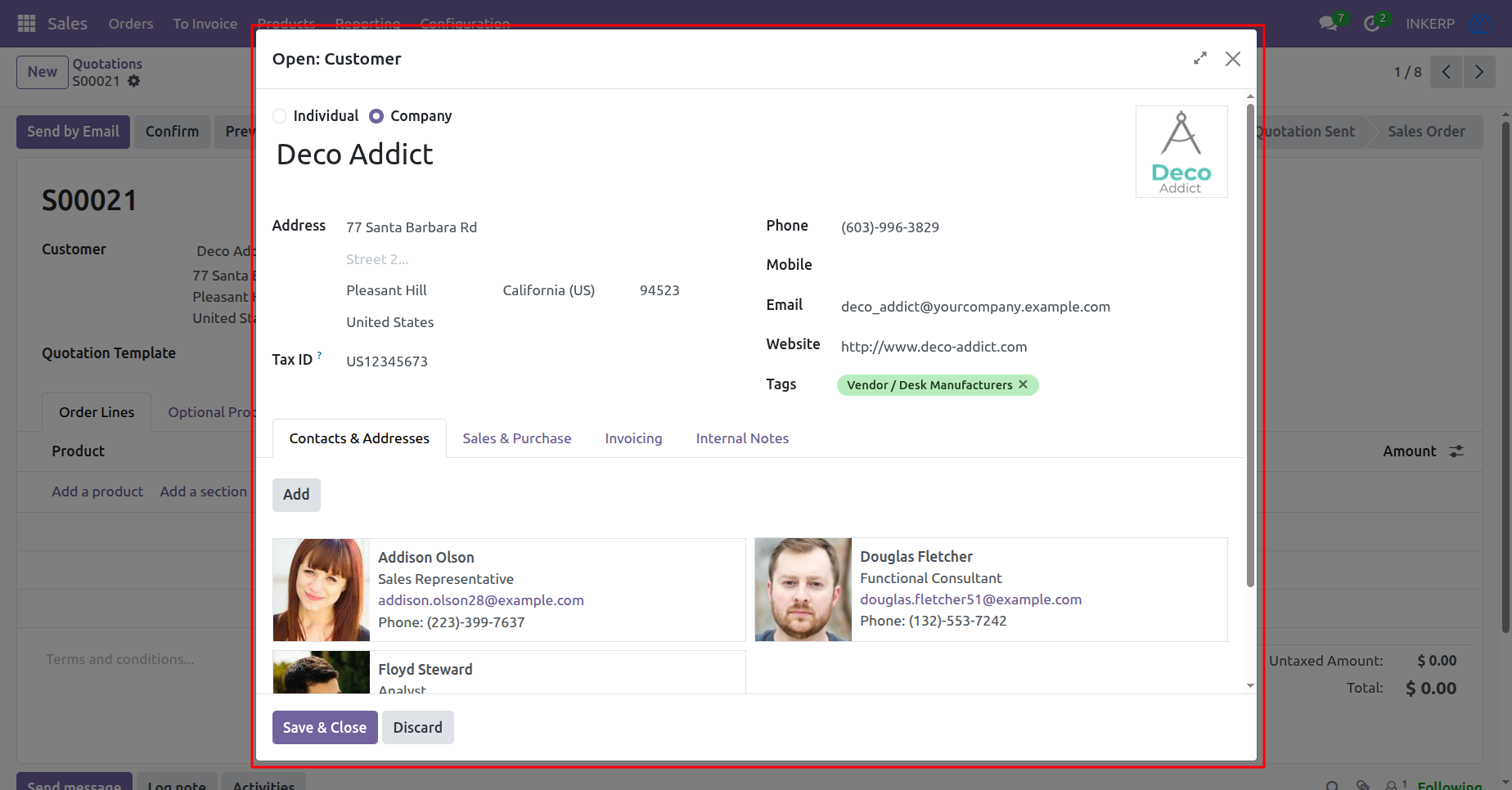The height and width of the screenshot is (790, 1512).
Task: Open the activities clock icon
Action: 1372,24
